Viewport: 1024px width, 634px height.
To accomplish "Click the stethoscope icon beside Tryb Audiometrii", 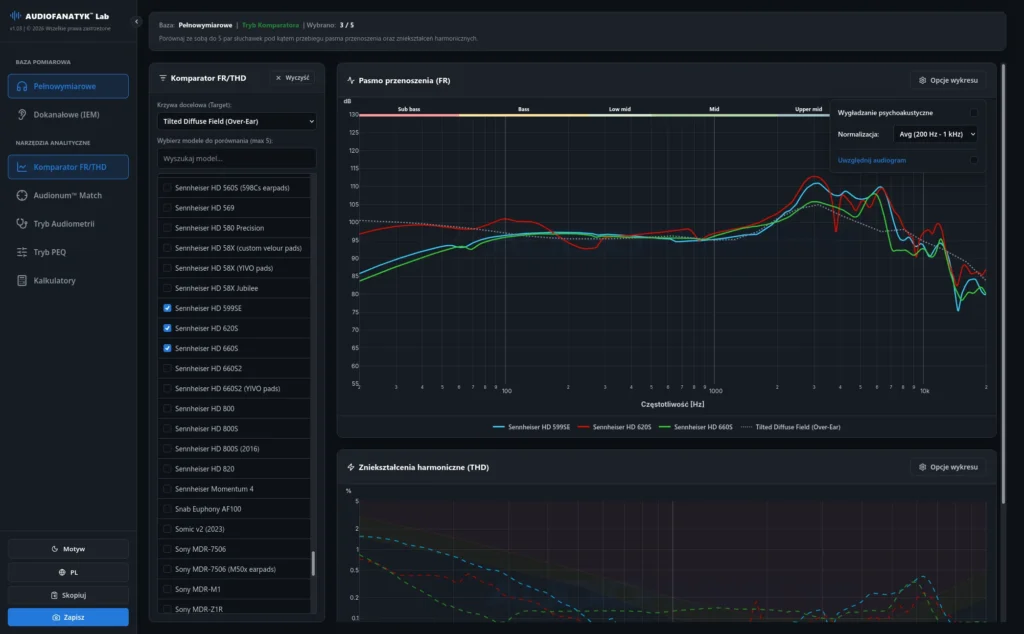I will 22,223.
